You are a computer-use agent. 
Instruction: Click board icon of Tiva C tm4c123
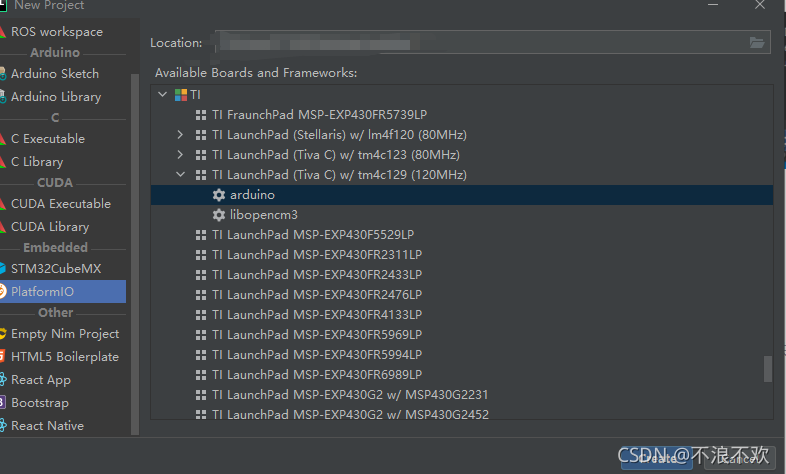[x=201, y=155]
